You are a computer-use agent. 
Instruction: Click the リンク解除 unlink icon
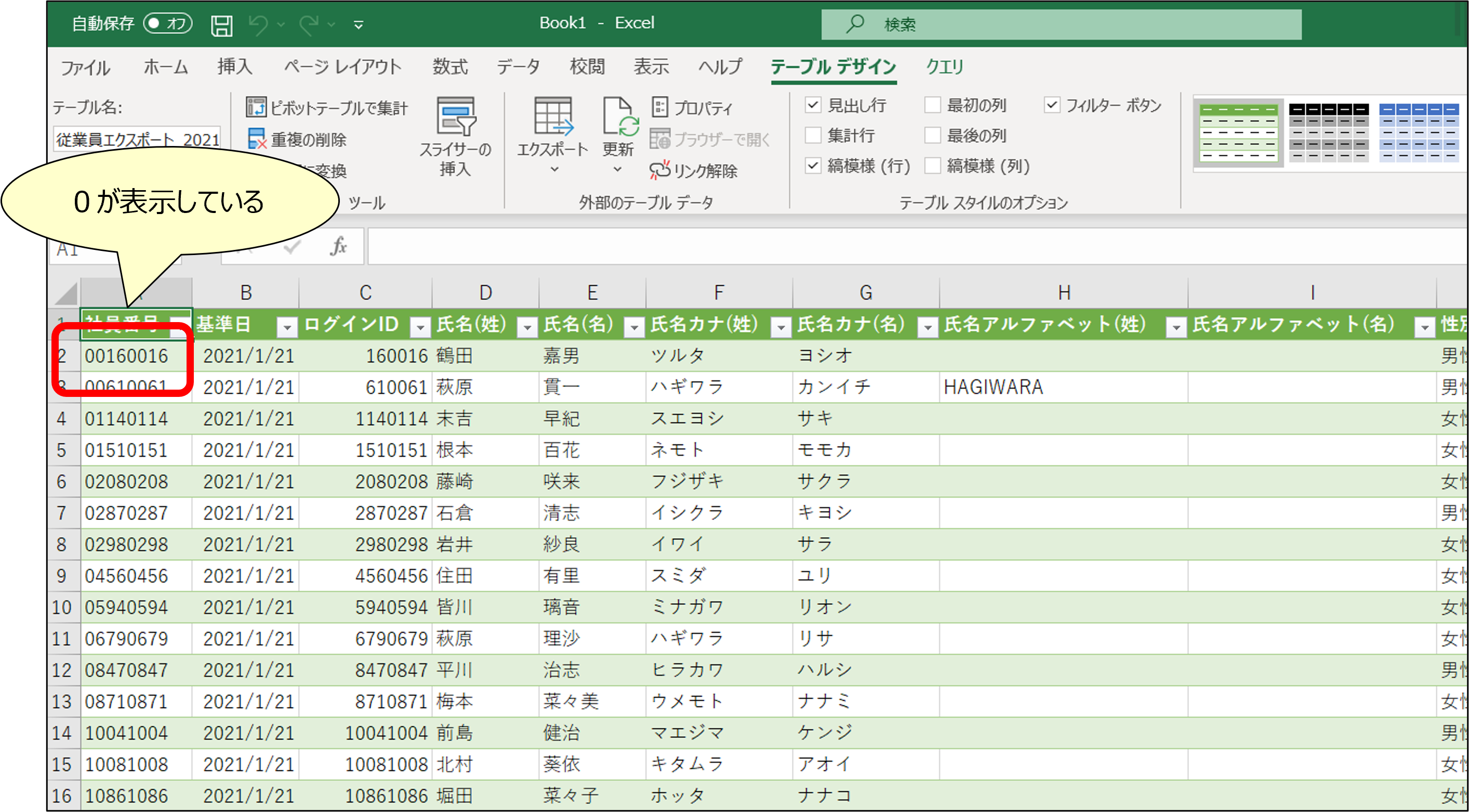point(660,170)
